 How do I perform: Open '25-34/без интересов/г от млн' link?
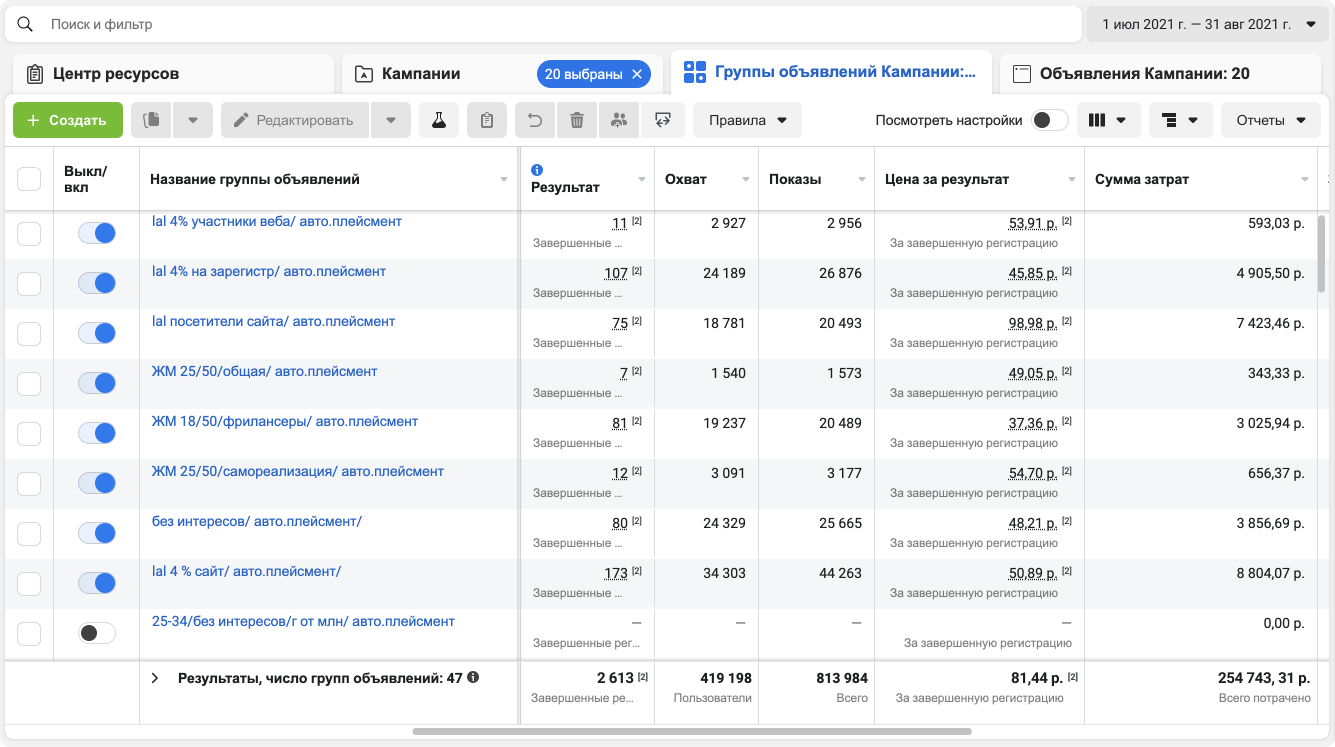[303, 621]
